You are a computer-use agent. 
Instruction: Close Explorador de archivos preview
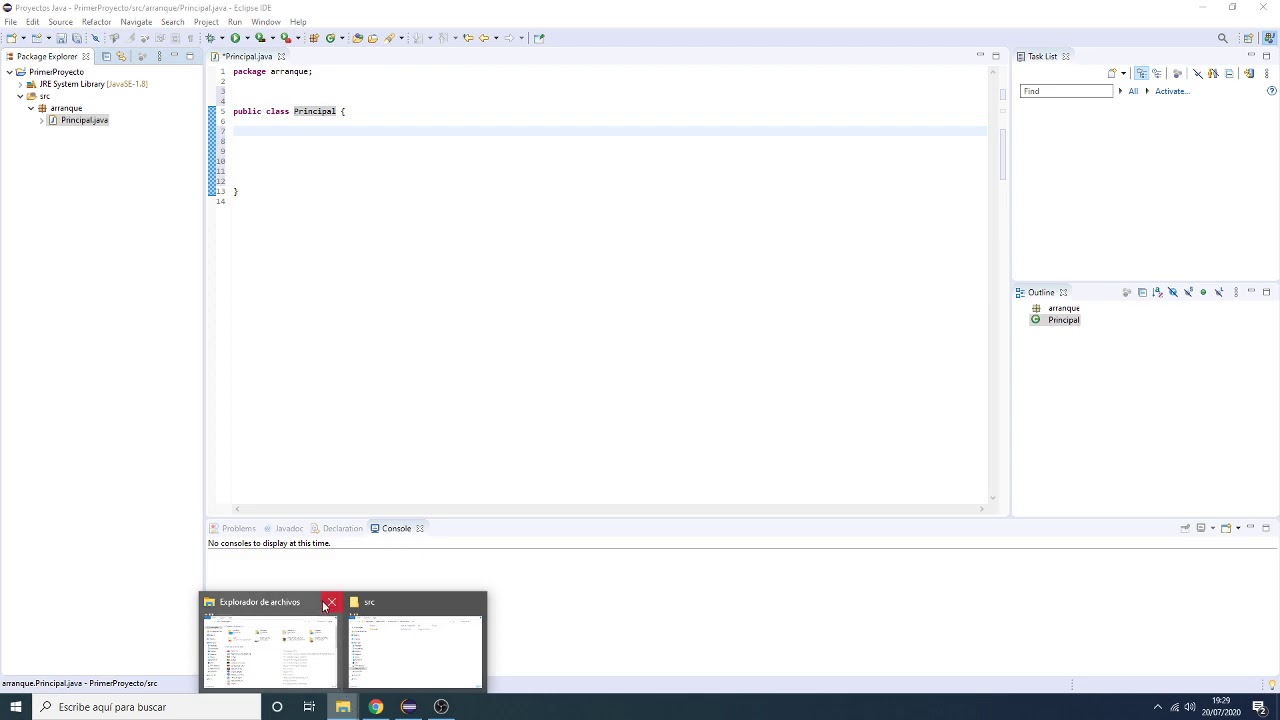pos(331,602)
